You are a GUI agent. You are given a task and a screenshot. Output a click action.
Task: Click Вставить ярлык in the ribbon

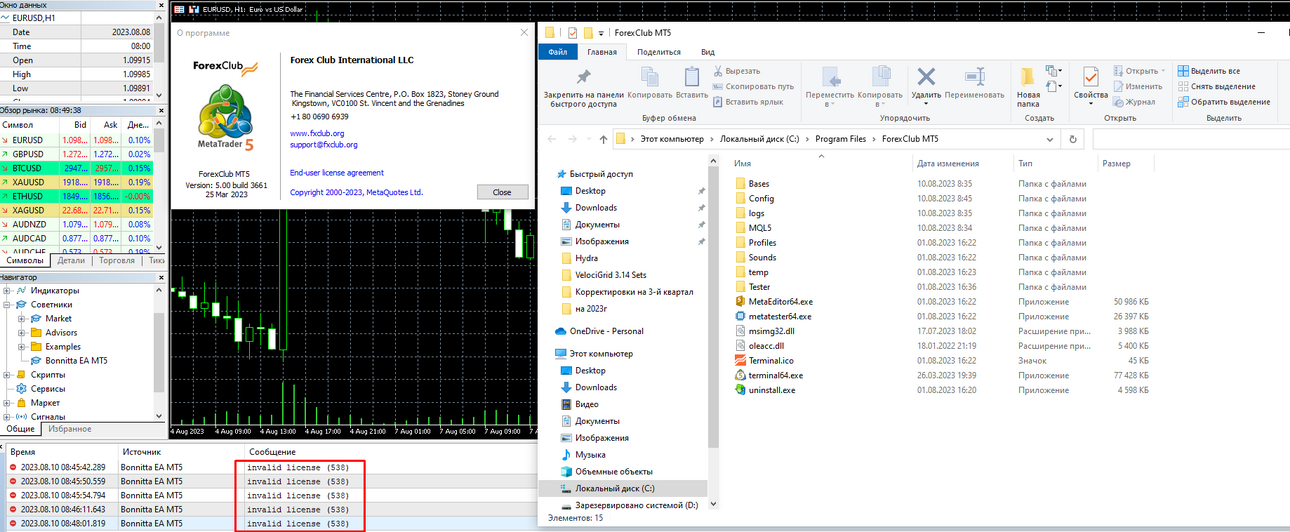pos(746,101)
